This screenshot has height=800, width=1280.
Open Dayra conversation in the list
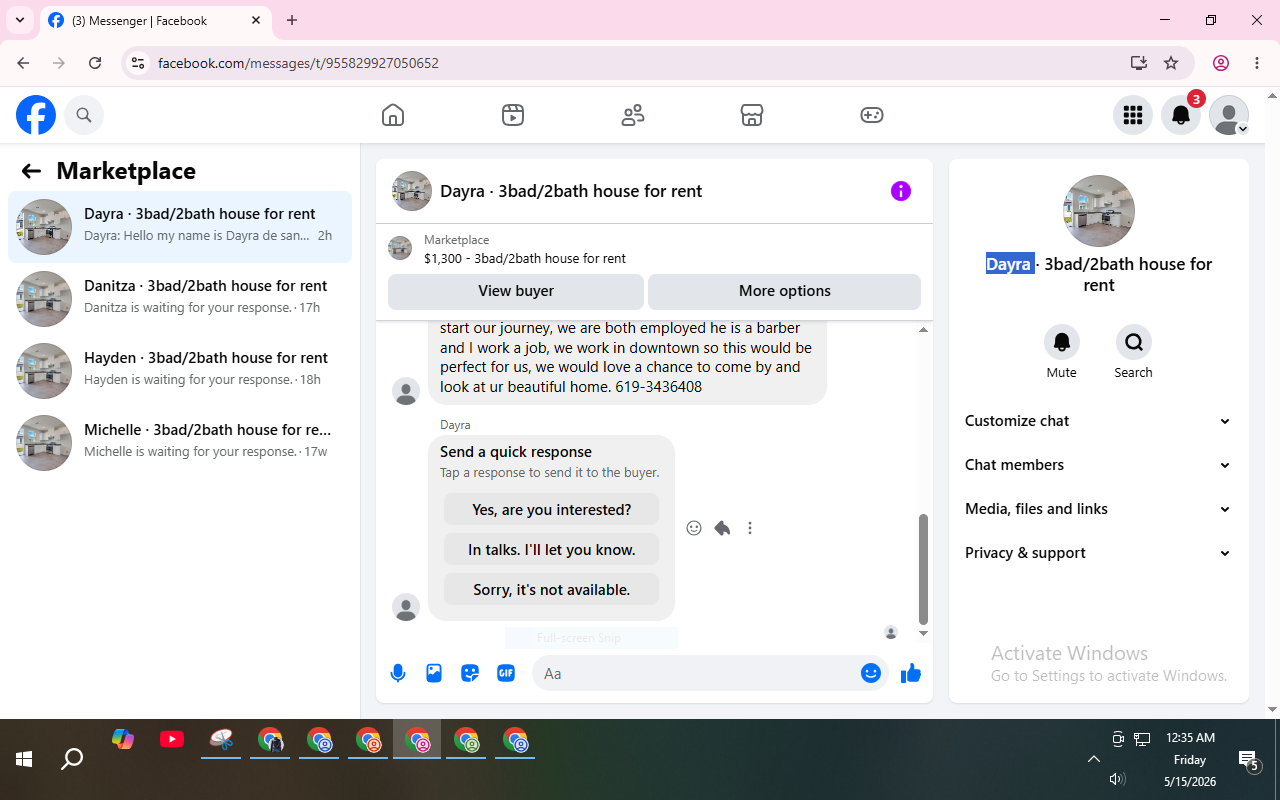point(180,227)
